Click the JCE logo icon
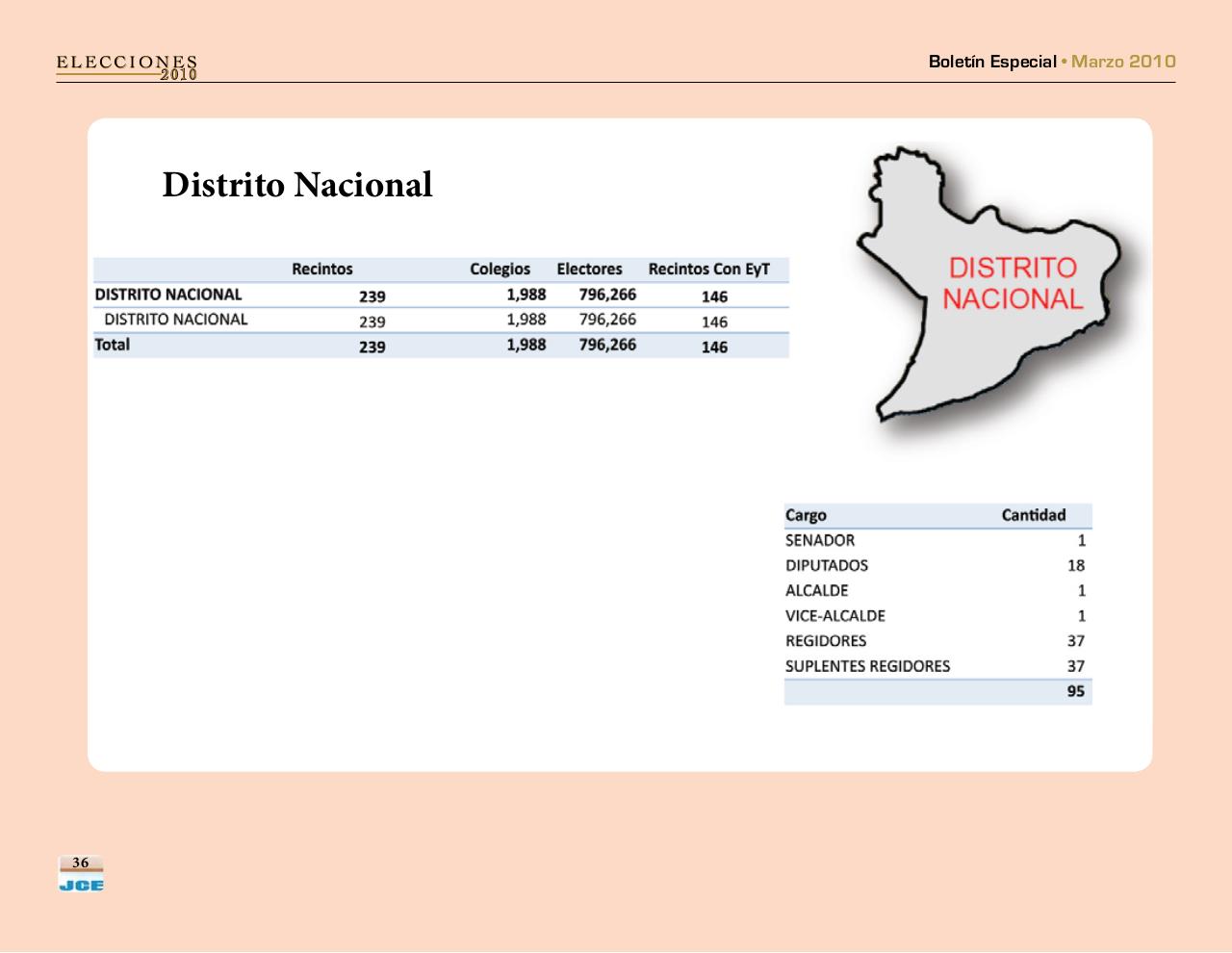Image resolution: width=1232 pixels, height=953 pixels. point(81,881)
